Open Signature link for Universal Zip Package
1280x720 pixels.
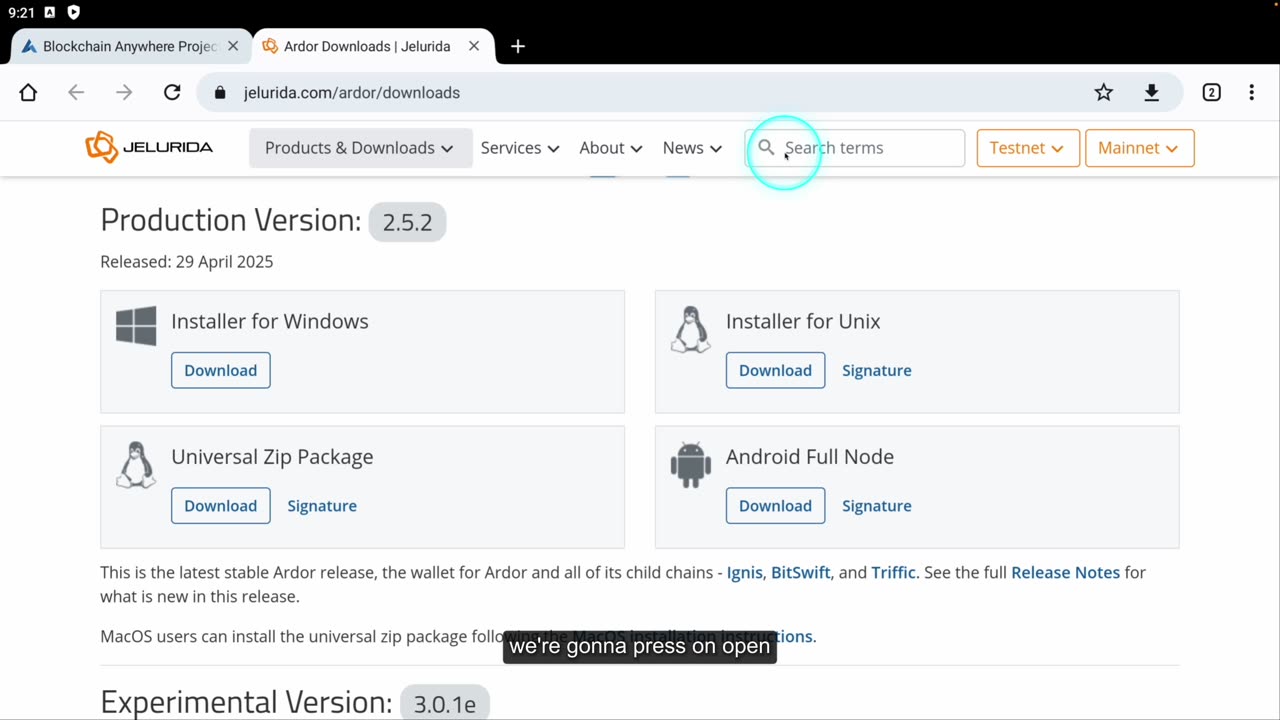tap(322, 505)
